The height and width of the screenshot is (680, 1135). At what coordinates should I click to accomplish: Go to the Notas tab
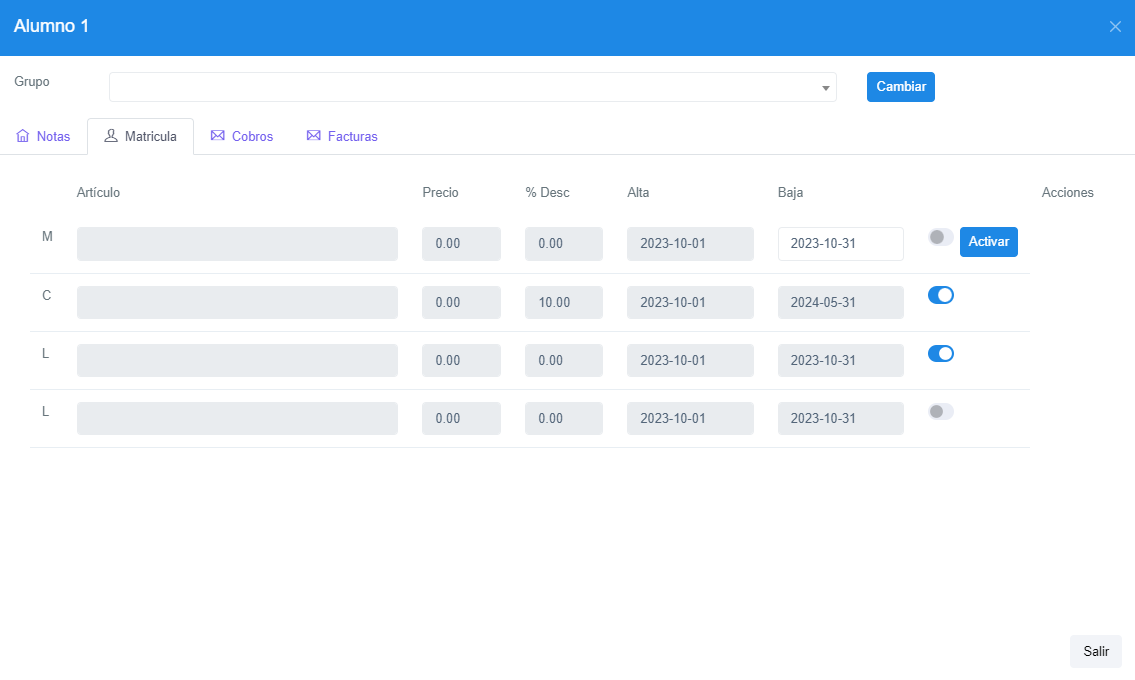tap(53, 136)
